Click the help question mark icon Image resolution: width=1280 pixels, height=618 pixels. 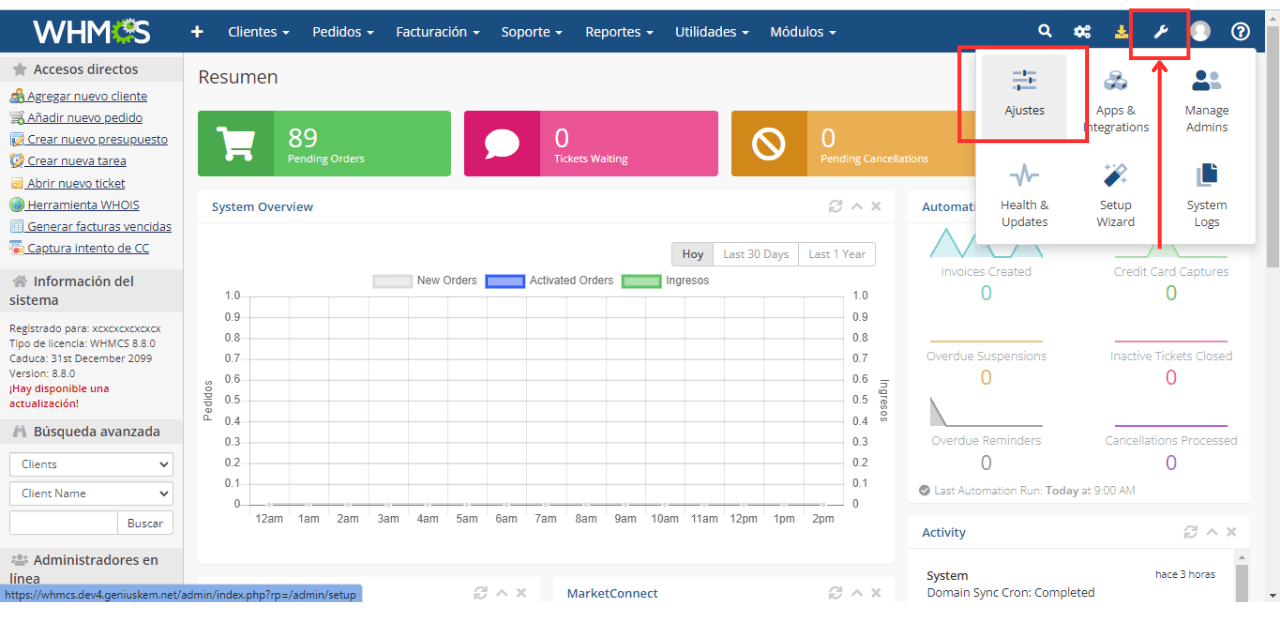click(1240, 32)
